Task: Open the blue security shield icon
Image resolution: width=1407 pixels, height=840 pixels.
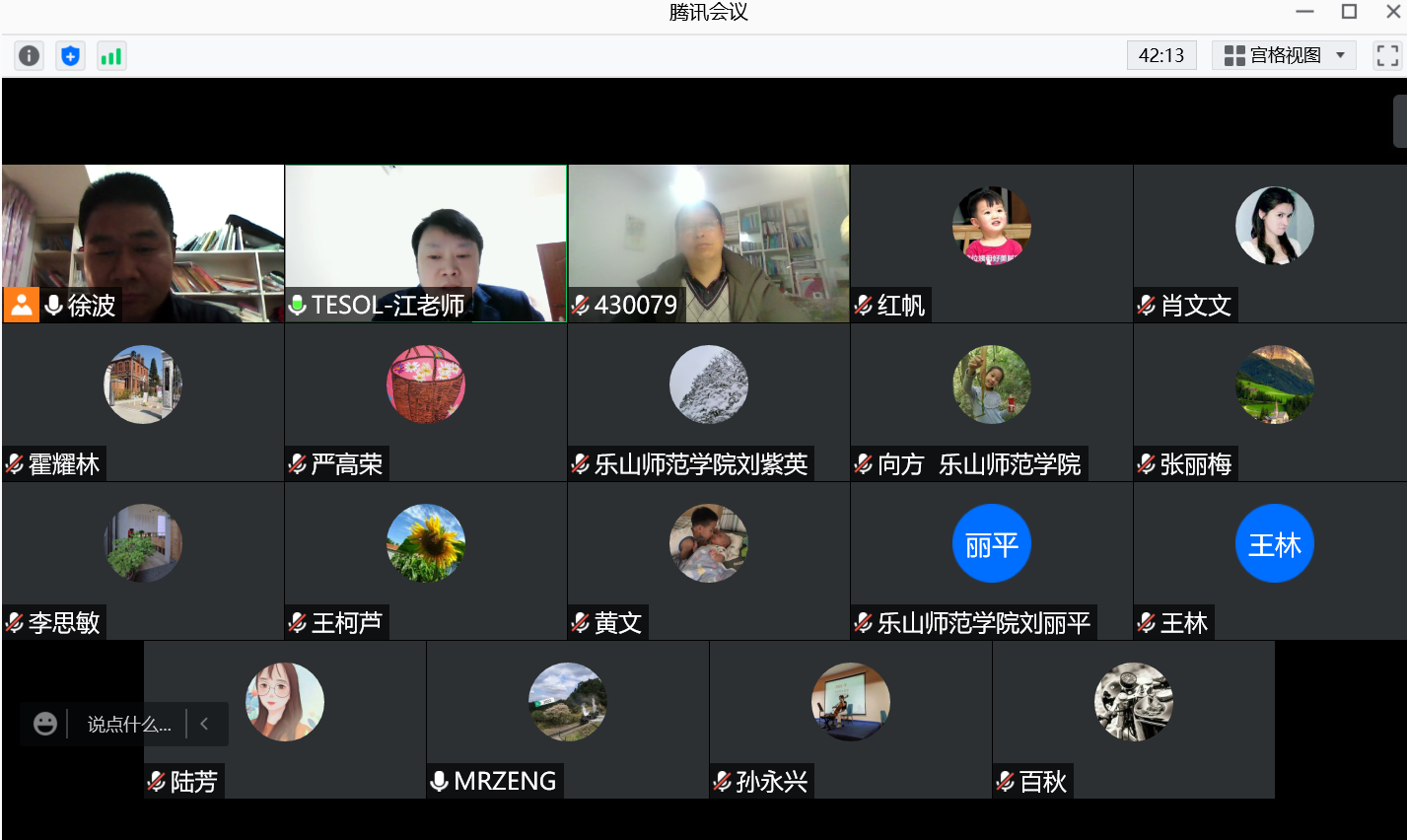Action: (70, 56)
